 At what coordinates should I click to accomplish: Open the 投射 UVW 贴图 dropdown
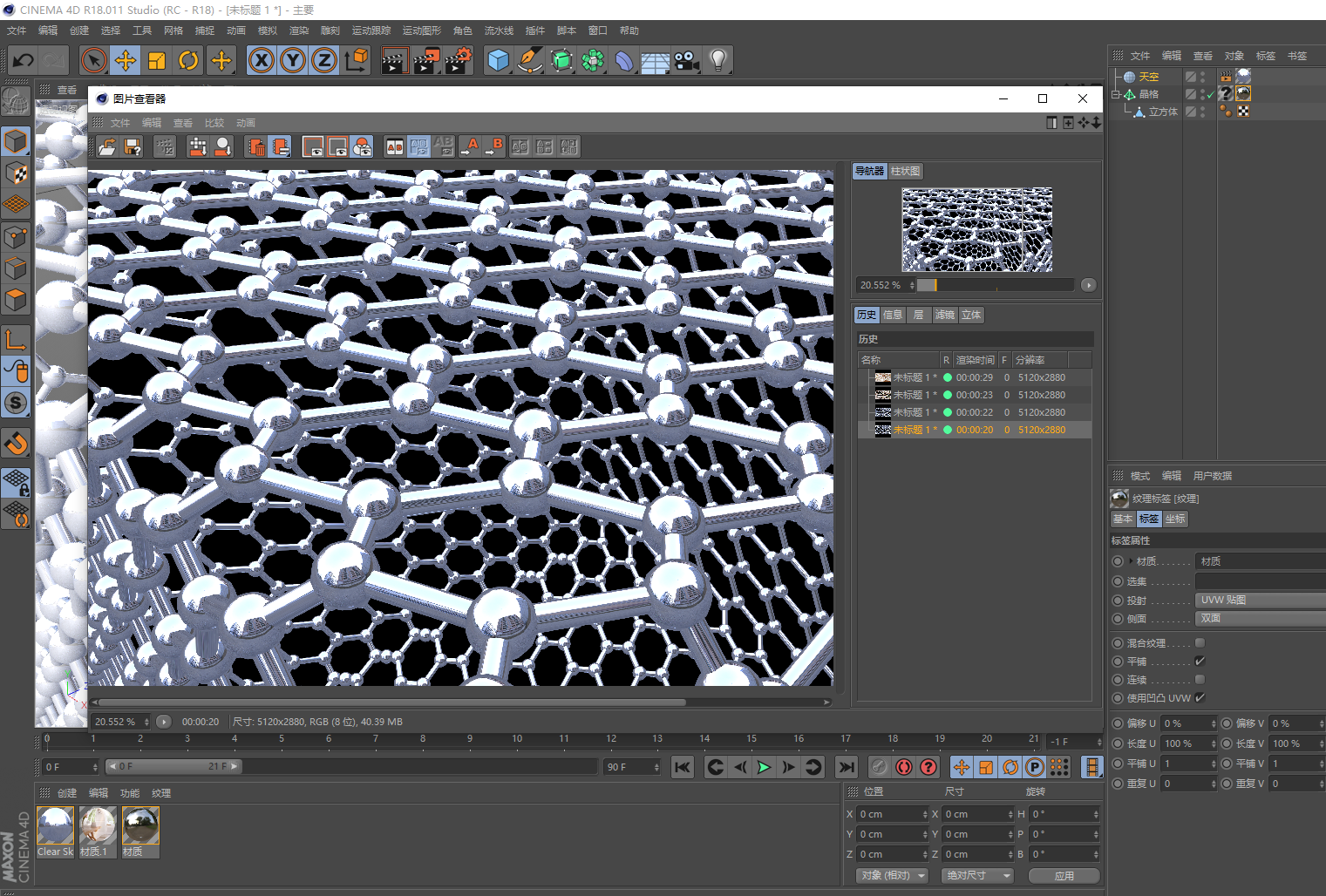coord(1261,600)
